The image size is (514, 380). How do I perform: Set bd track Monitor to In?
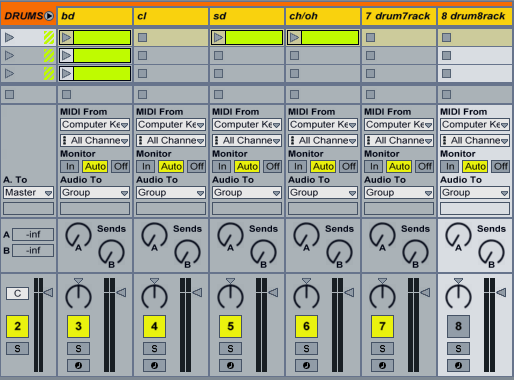click(70, 166)
